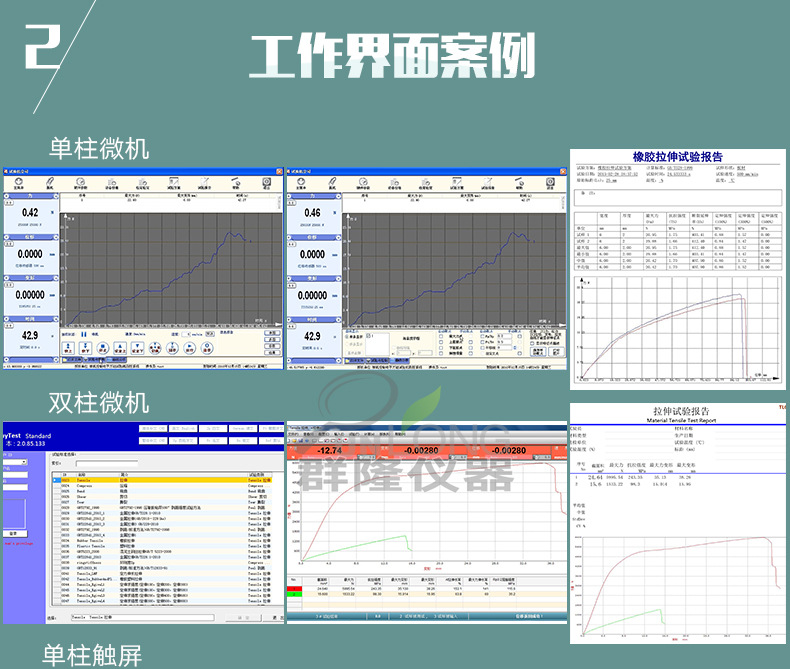This screenshot has height=669, width=790.
Task: Click the slanted ruler toolbar icon in the 0.42 window
Action: (235, 182)
